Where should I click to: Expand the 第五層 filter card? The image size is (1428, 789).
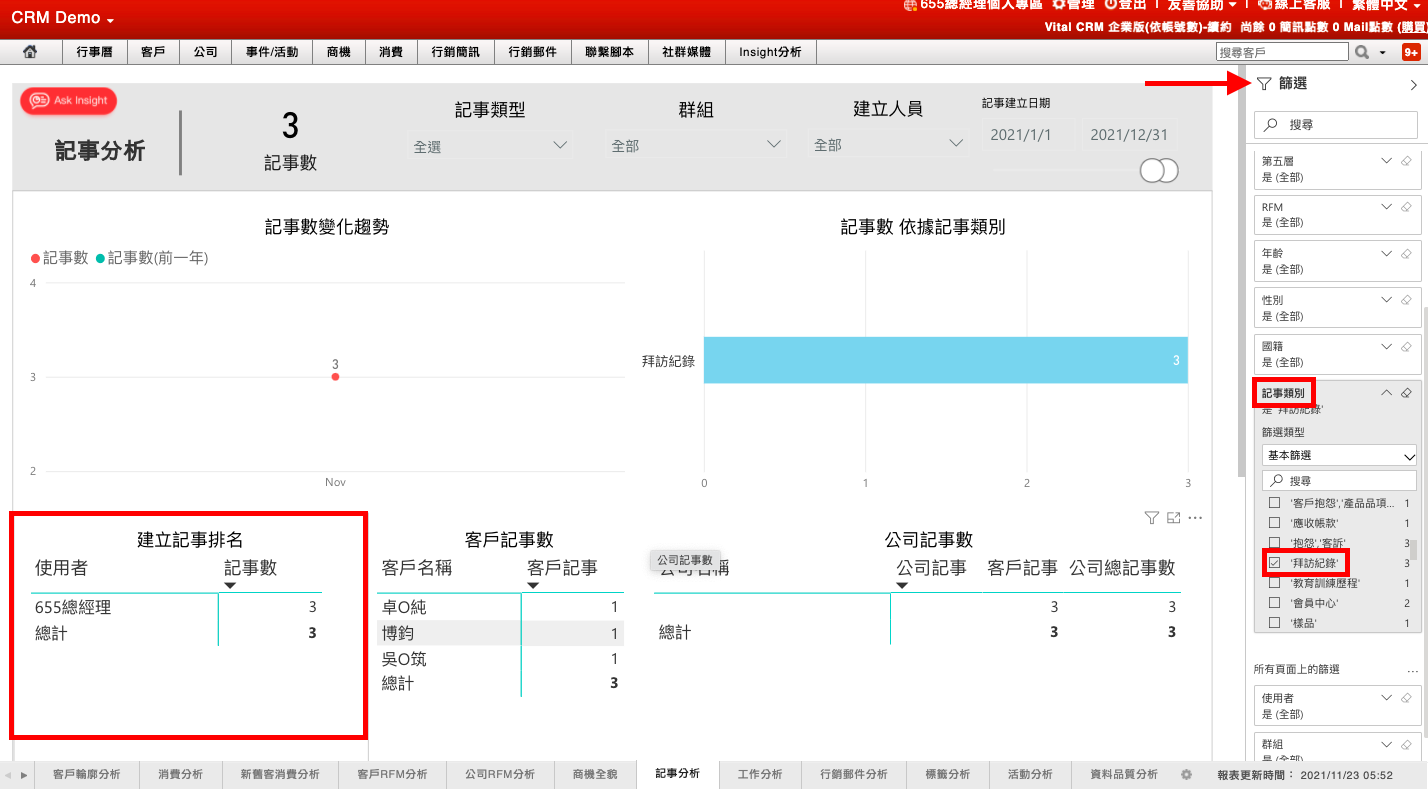1386,160
